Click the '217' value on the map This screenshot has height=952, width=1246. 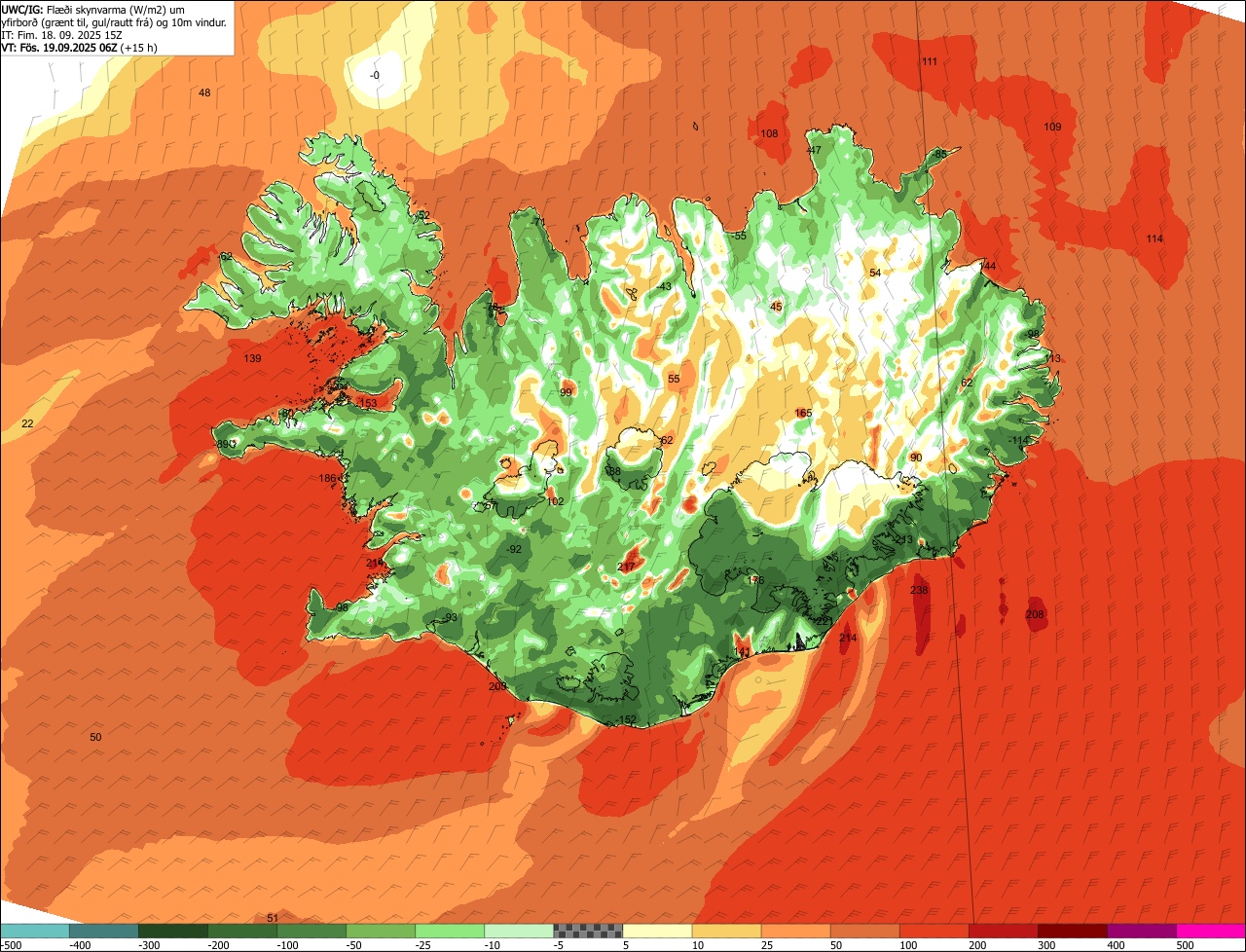click(626, 567)
